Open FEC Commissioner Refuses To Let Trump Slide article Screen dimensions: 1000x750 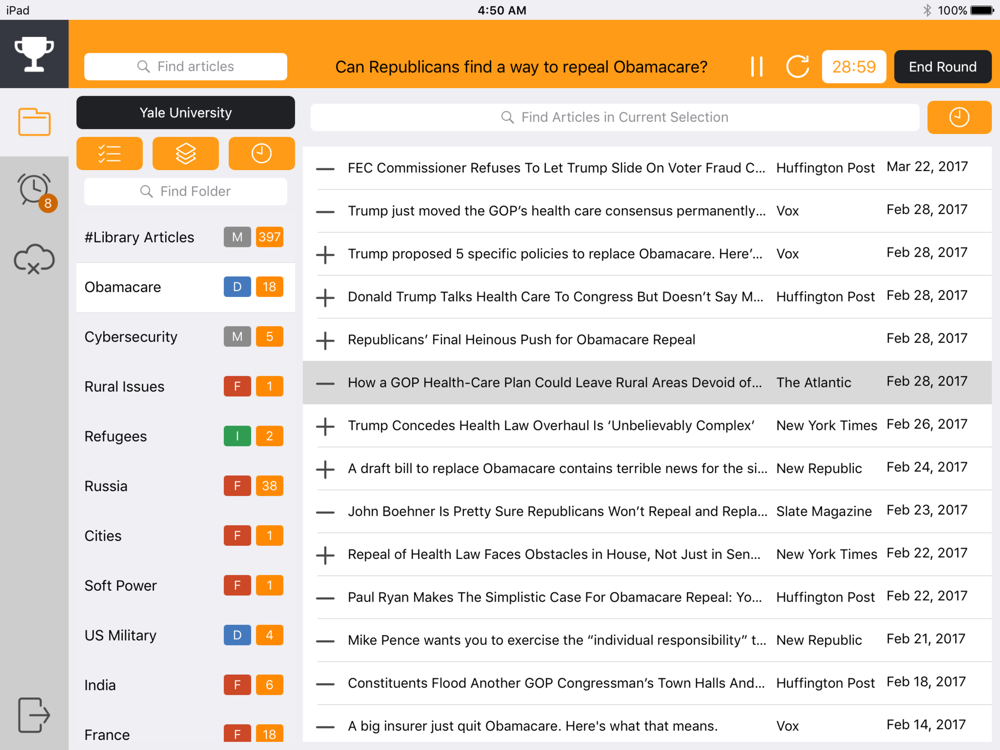pos(556,168)
